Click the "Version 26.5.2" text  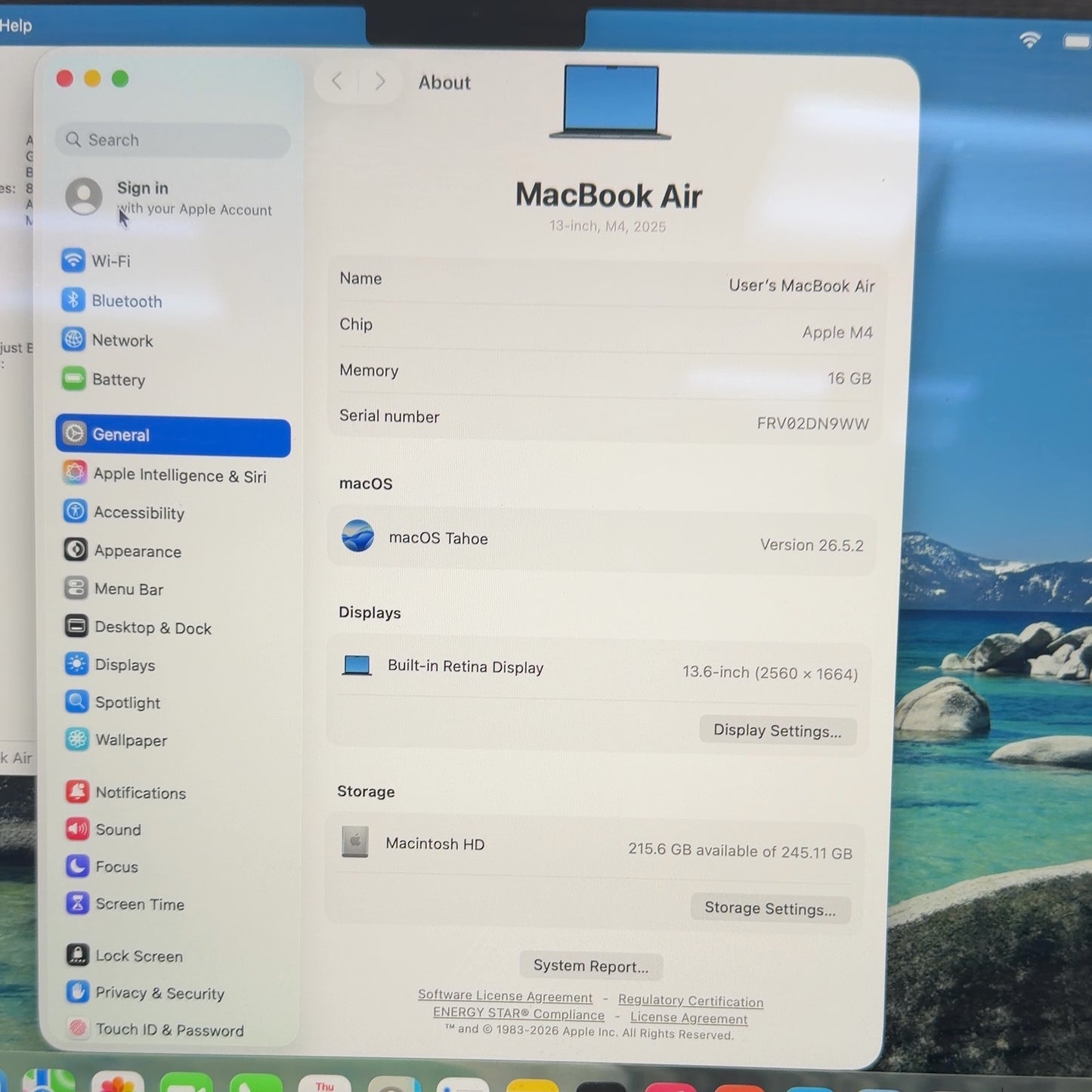[812, 545]
